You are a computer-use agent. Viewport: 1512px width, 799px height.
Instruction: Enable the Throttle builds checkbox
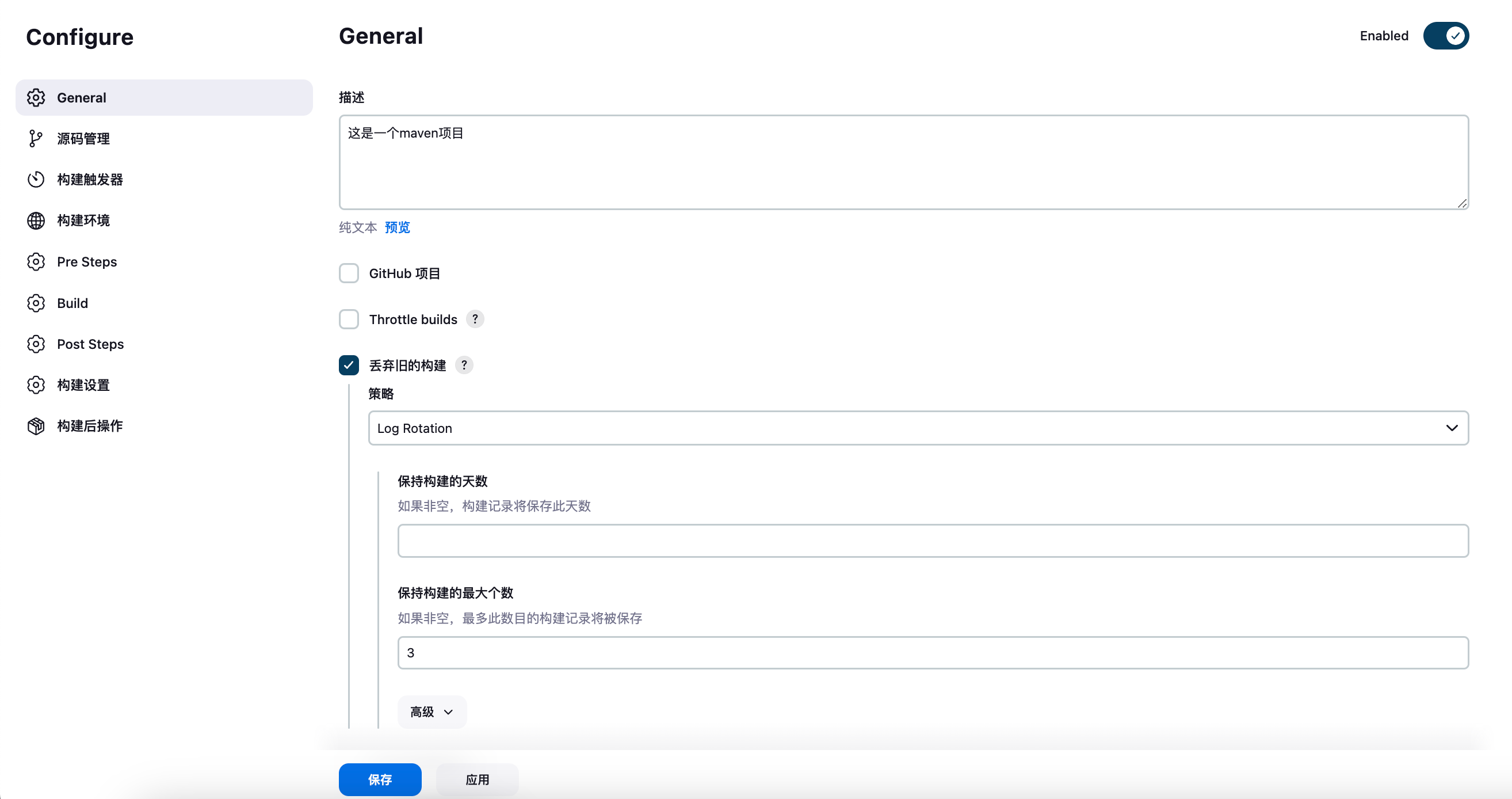click(x=349, y=319)
